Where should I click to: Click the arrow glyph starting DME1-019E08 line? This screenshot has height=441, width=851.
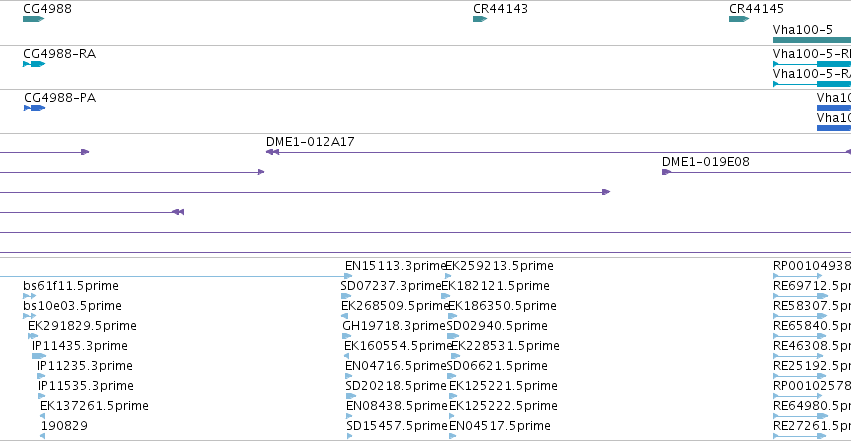666,172
